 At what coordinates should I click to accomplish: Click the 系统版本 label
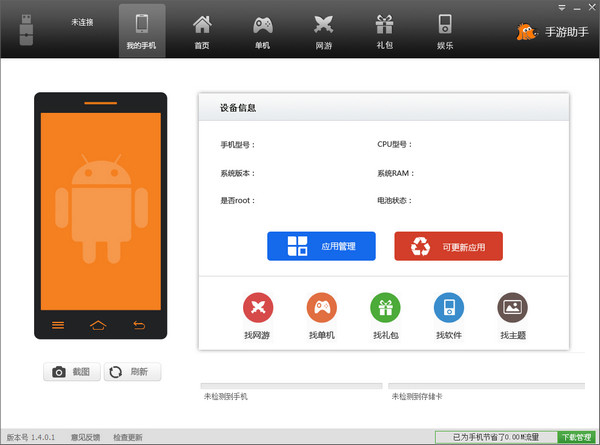tap(237, 173)
